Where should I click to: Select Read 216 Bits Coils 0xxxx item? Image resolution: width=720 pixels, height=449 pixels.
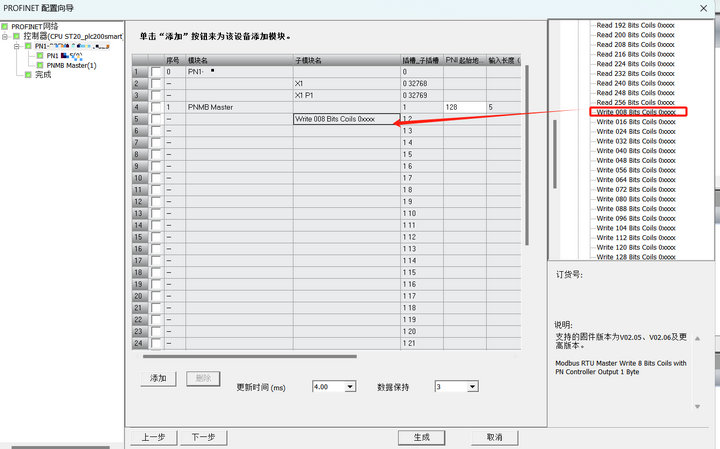(636, 54)
